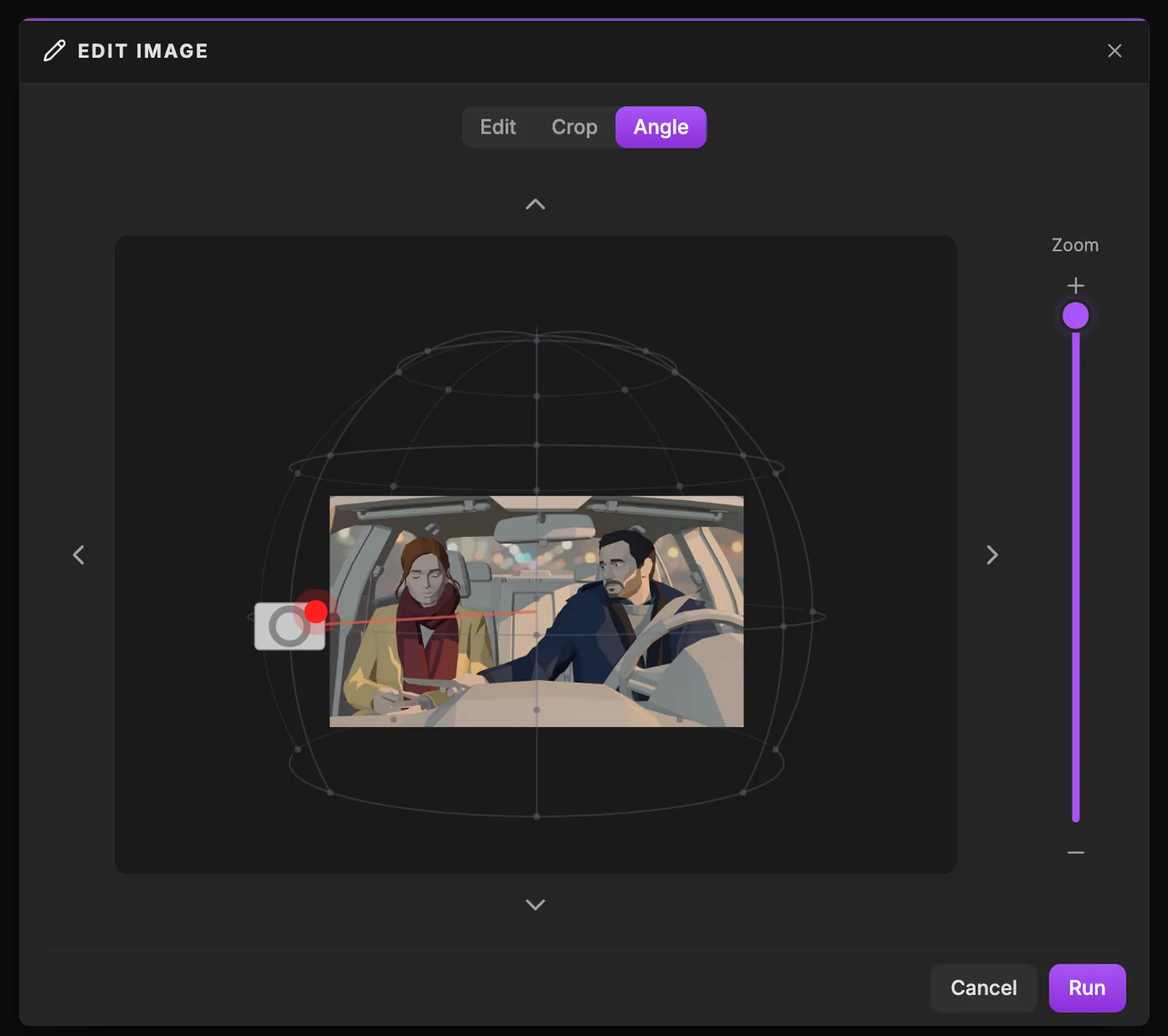Click the purple zoom slider handle
The height and width of the screenshot is (1036, 1168).
(x=1075, y=316)
